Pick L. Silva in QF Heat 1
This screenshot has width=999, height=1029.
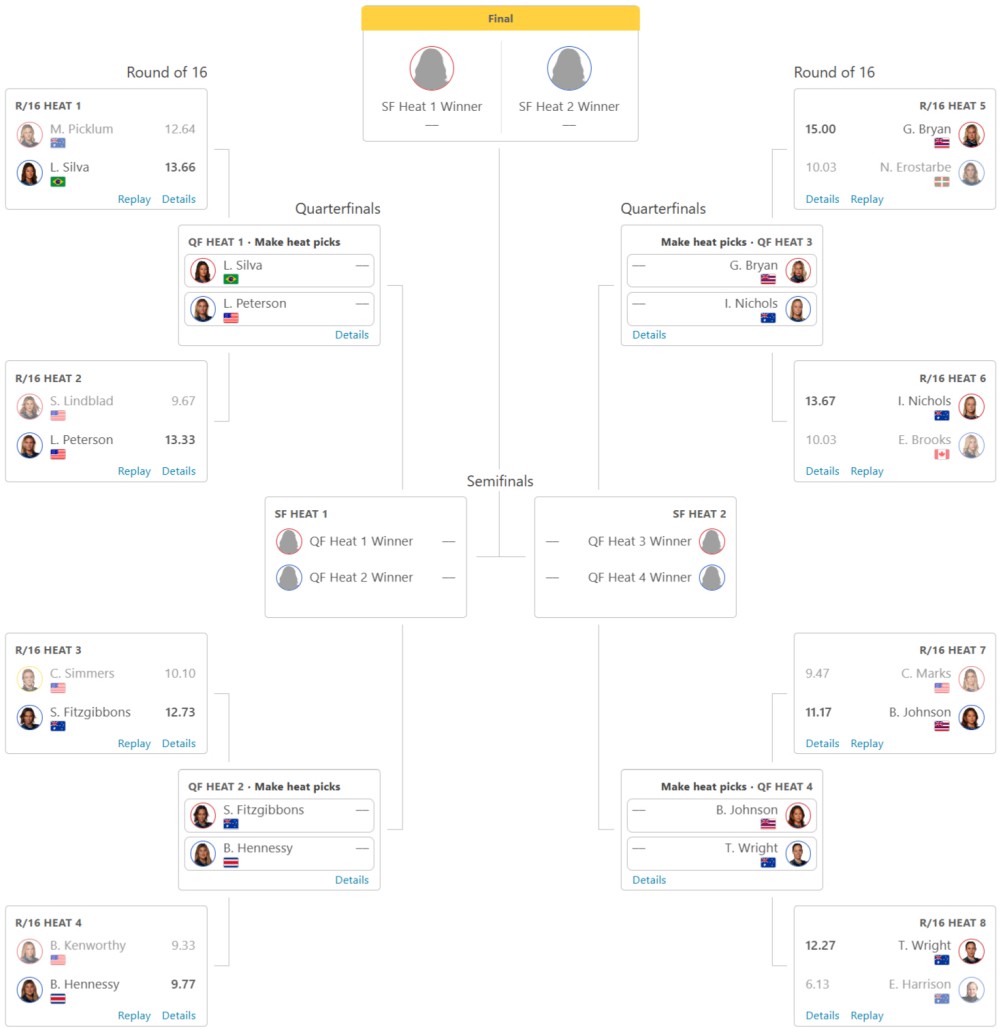pyautogui.click(x=279, y=271)
